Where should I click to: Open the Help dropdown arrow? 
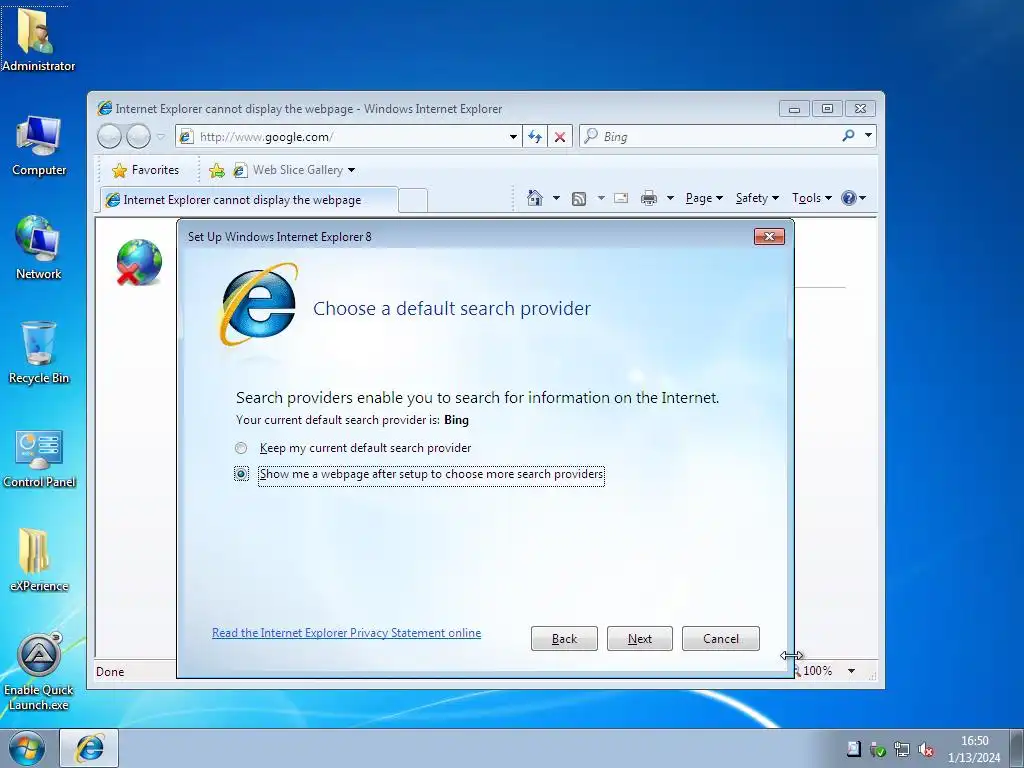pos(863,198)
